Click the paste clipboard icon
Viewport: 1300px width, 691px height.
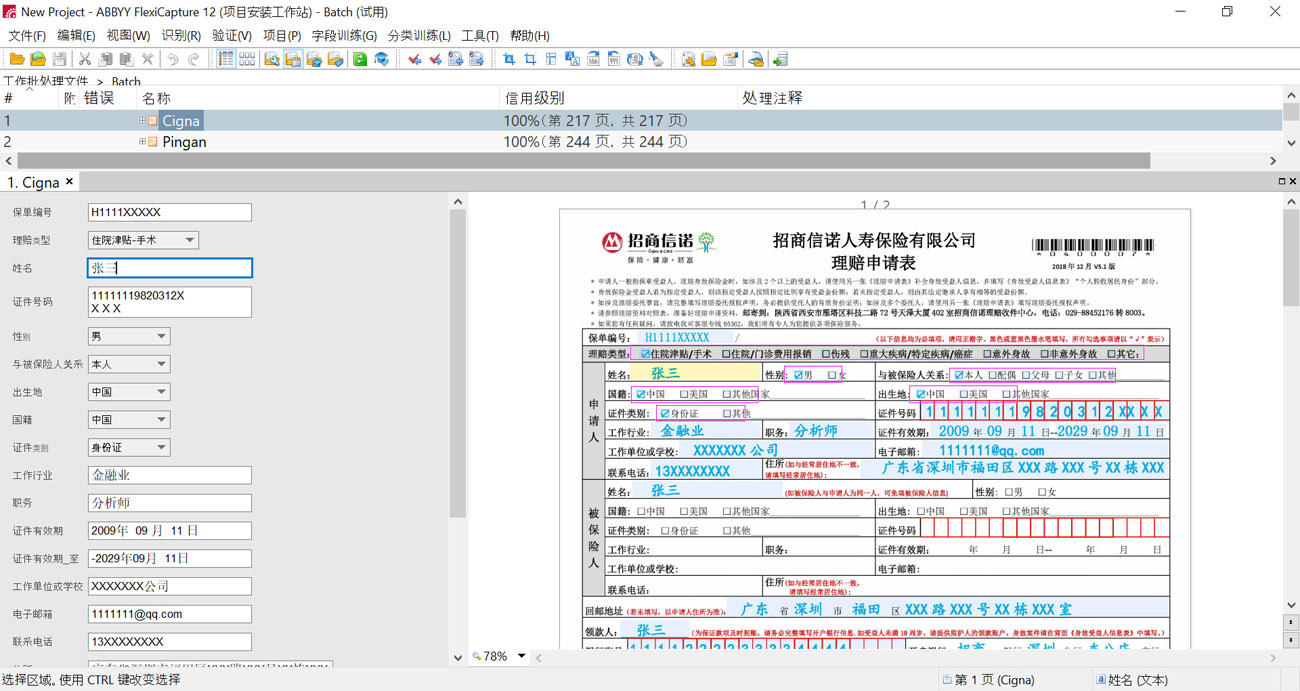[126, 60]
